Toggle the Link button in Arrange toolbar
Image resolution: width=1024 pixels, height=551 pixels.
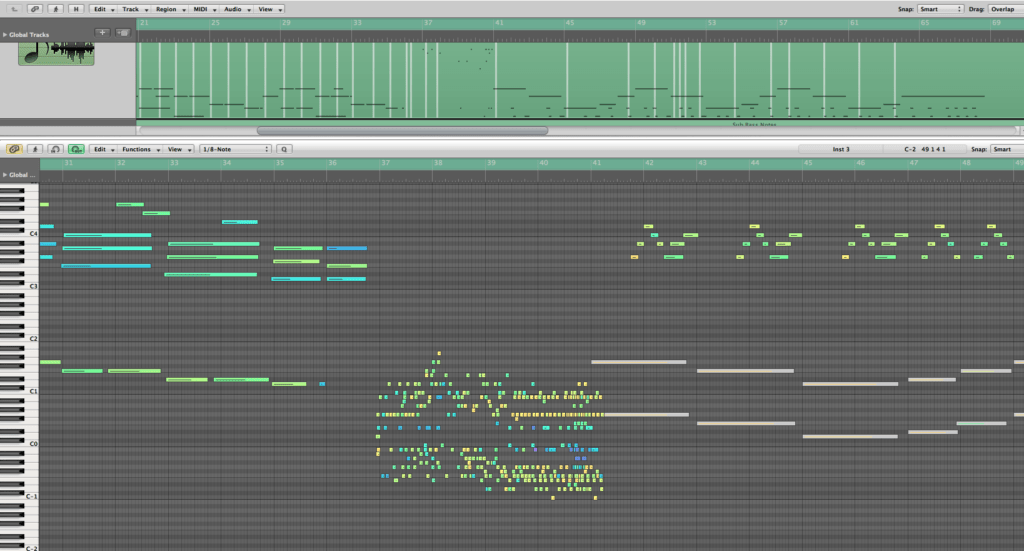35,9
